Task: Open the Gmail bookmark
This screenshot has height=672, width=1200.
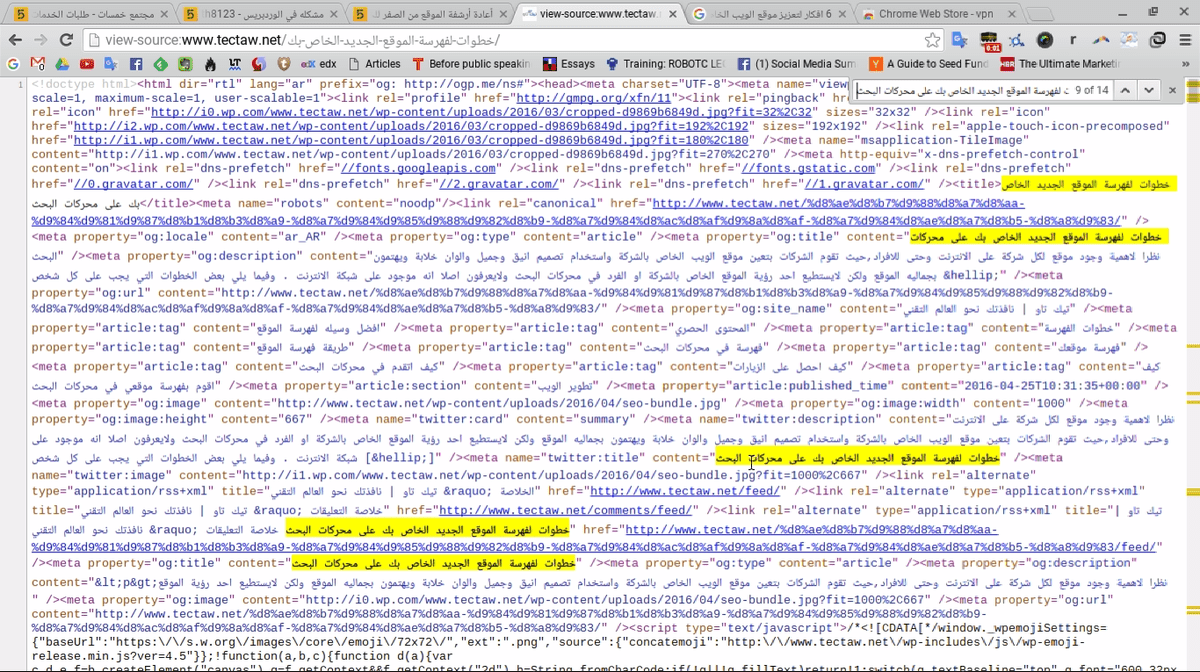Action: pos(38,64)
